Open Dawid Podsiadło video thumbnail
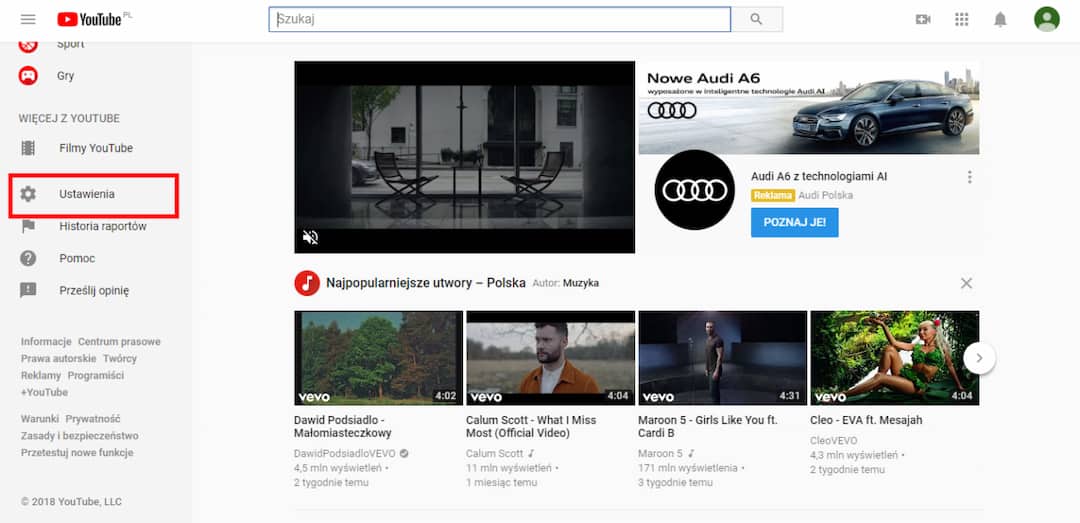 click(x=378, y=358)
